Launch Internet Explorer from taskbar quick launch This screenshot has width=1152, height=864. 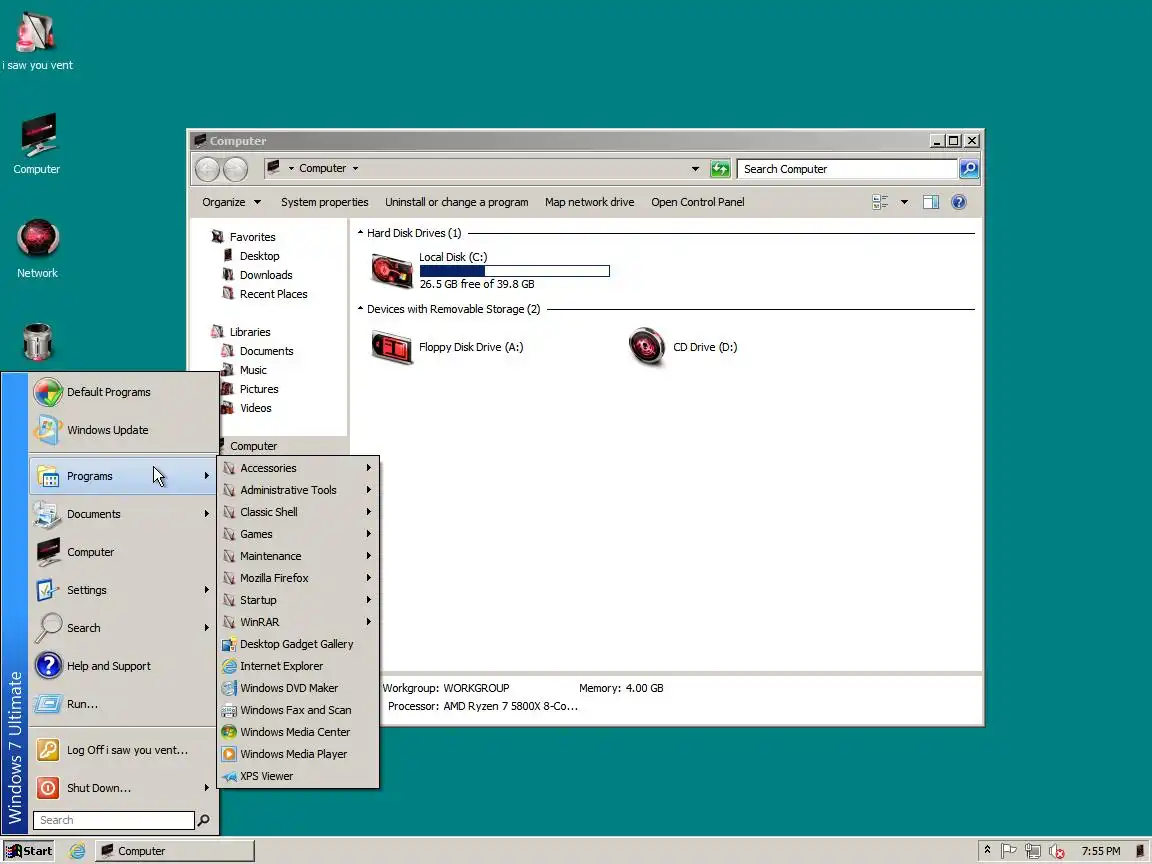(x=77, y=851)
